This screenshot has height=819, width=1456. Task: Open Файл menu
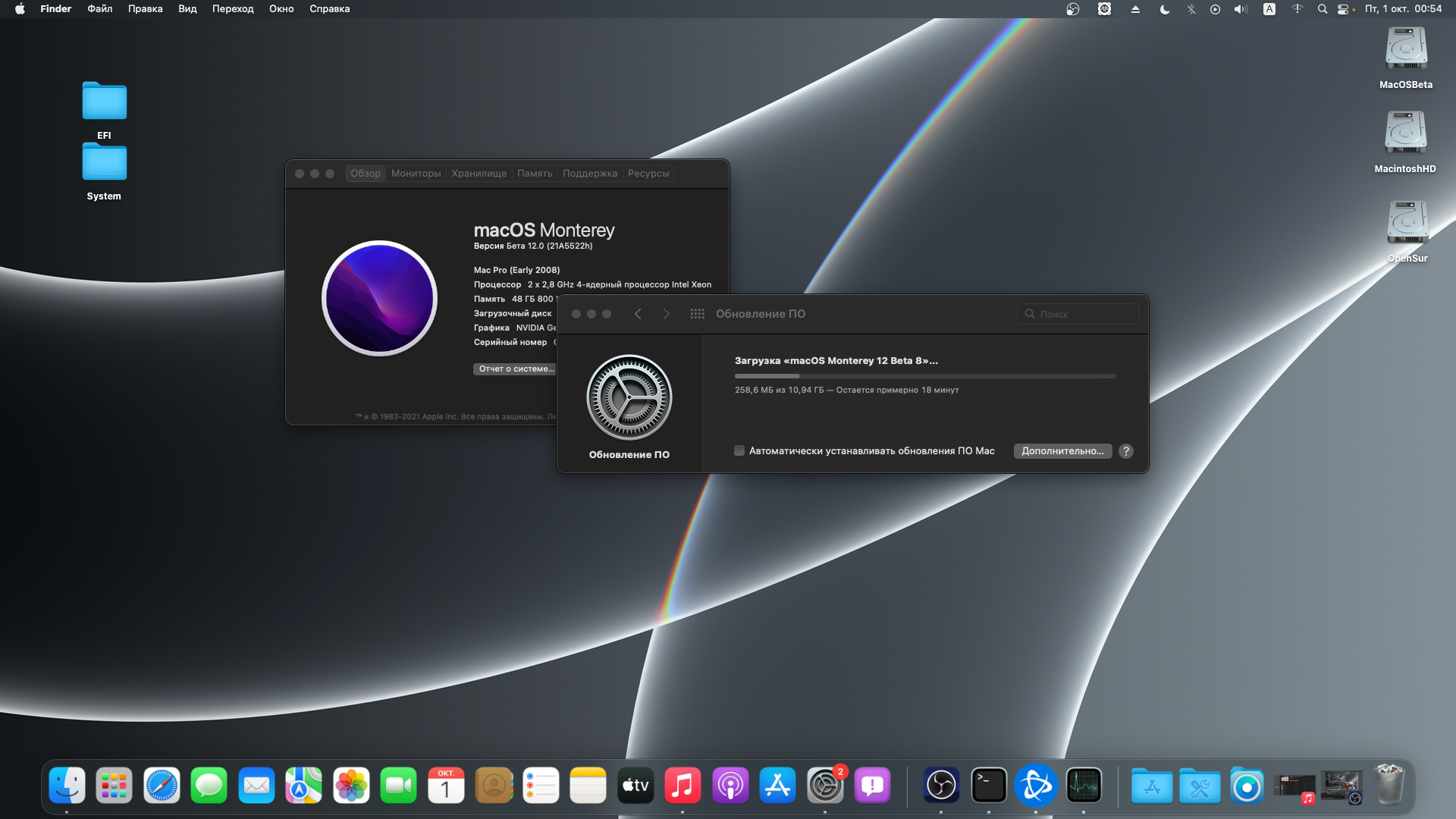100,9
